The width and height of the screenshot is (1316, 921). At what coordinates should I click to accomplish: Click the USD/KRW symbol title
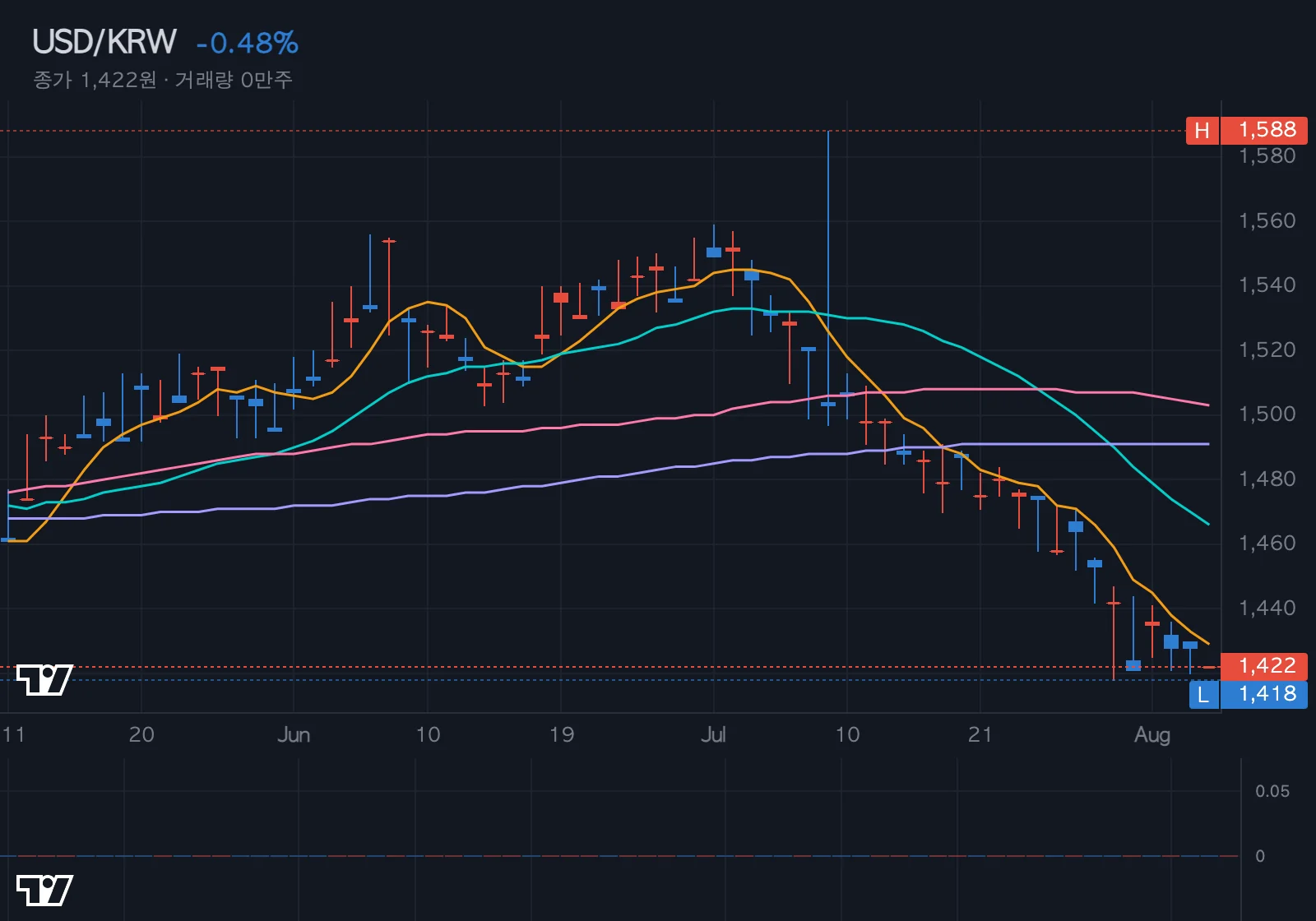click(104, 42)
